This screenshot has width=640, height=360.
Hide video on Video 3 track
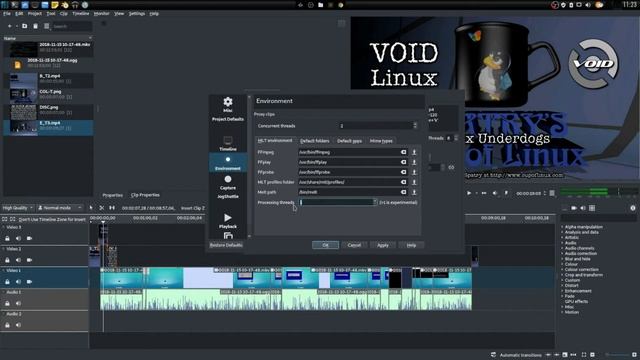pyautogui.click(x=29, y=238)
